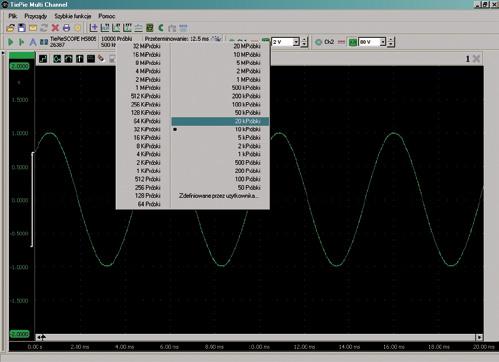
Task: Open the Pomoc menu
Action: coord(107,16)
